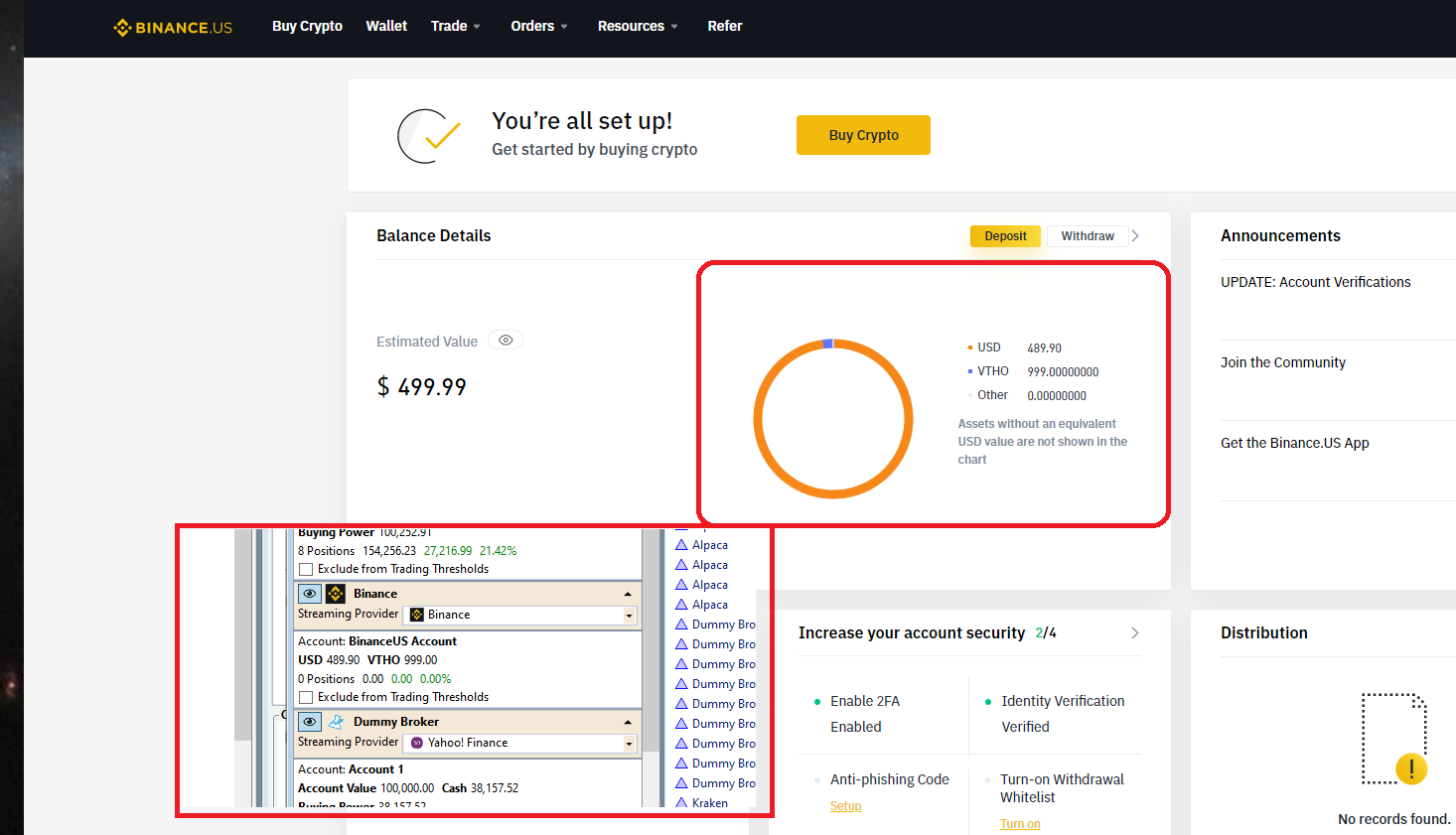Click the 0 Positions row text
This screenshot has height=835, width=1456.
pos(374,679)
